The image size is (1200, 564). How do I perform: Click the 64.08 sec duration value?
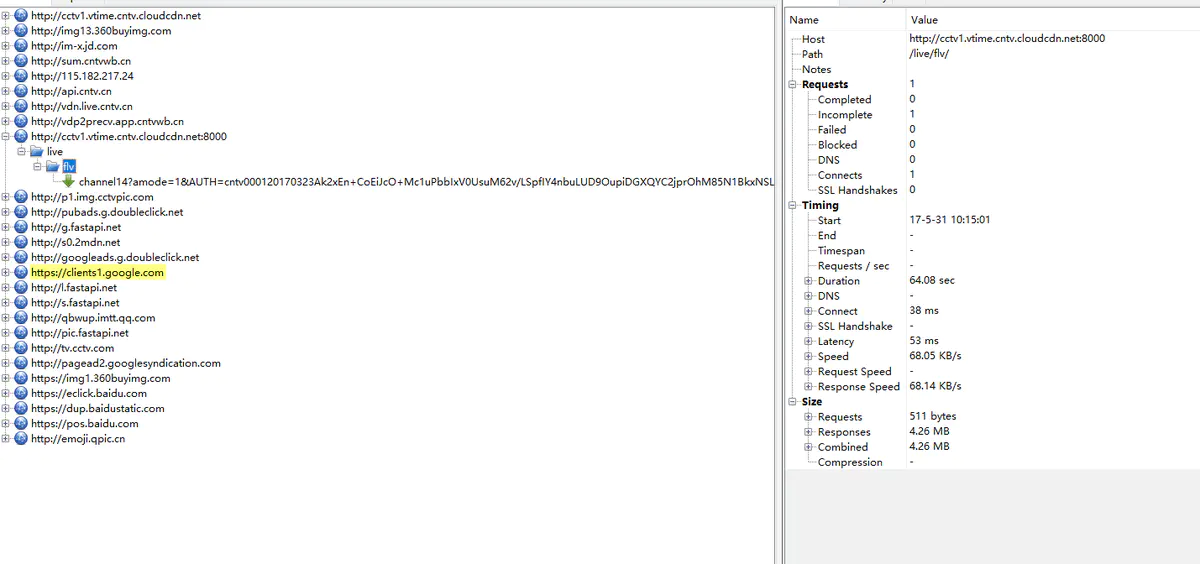coord(931,281)
